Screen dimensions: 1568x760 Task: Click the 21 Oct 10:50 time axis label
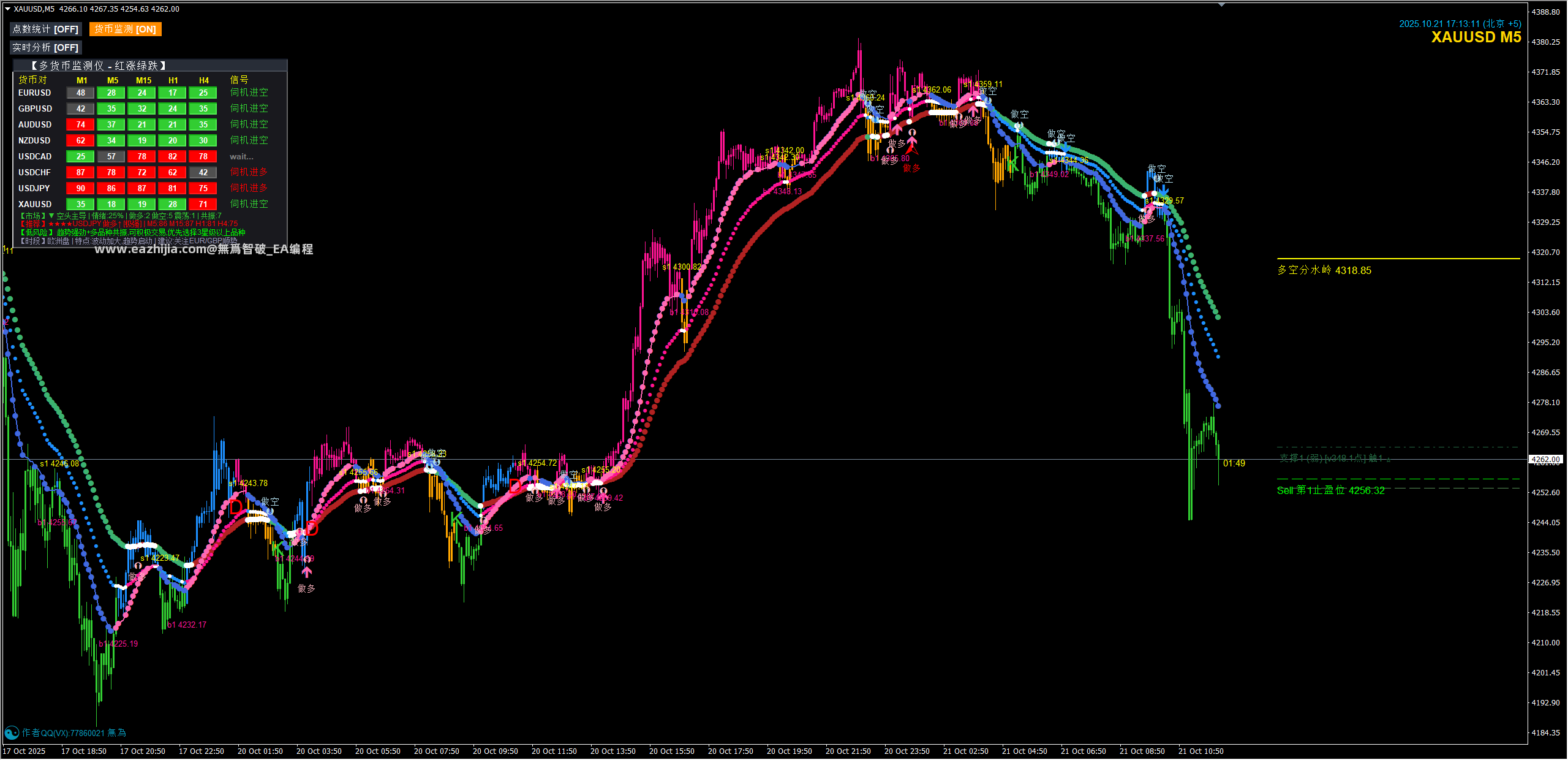(x=1201, y=751)
